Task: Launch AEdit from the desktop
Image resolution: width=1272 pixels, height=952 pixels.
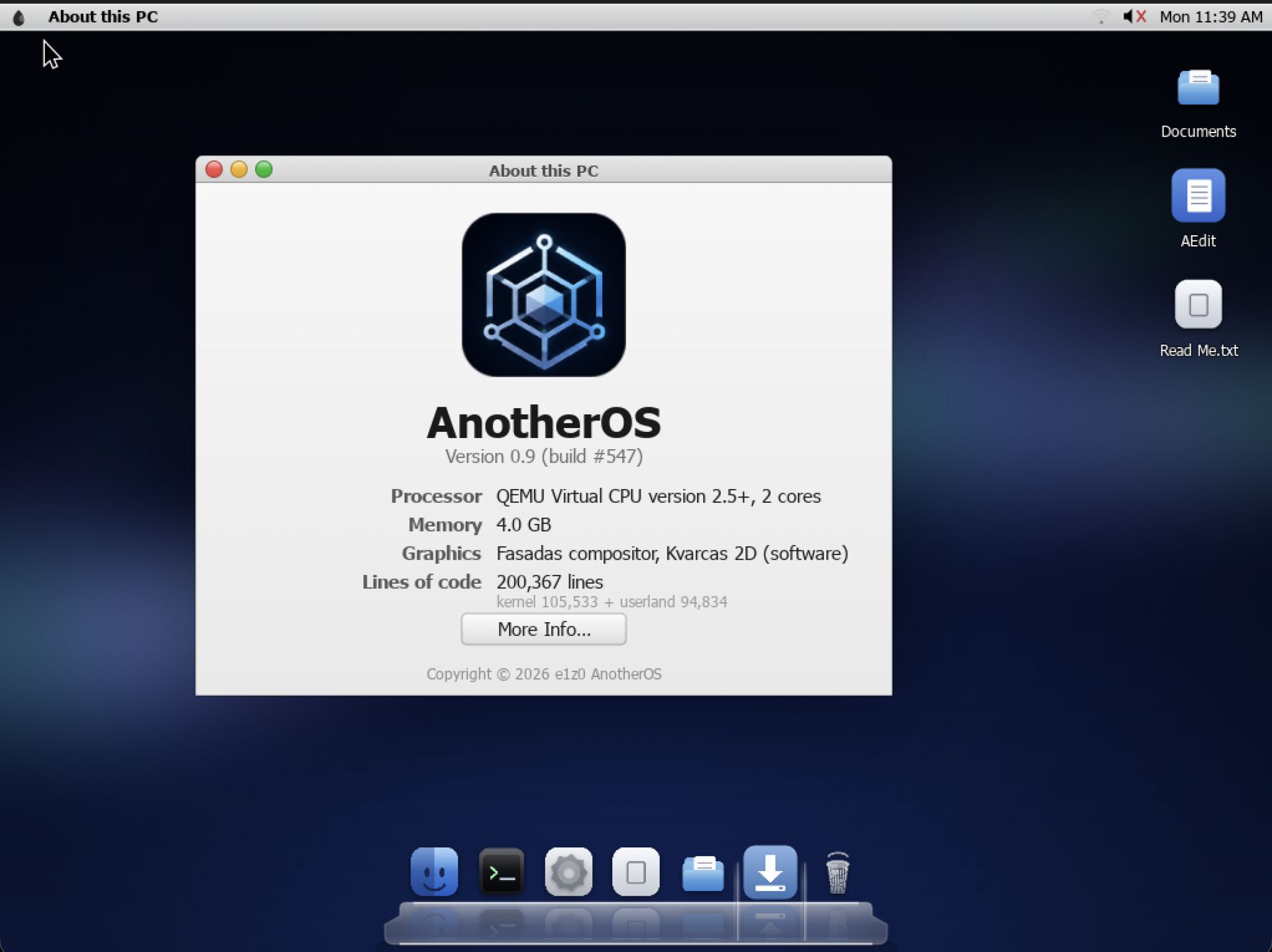Action: point(1198,195)
